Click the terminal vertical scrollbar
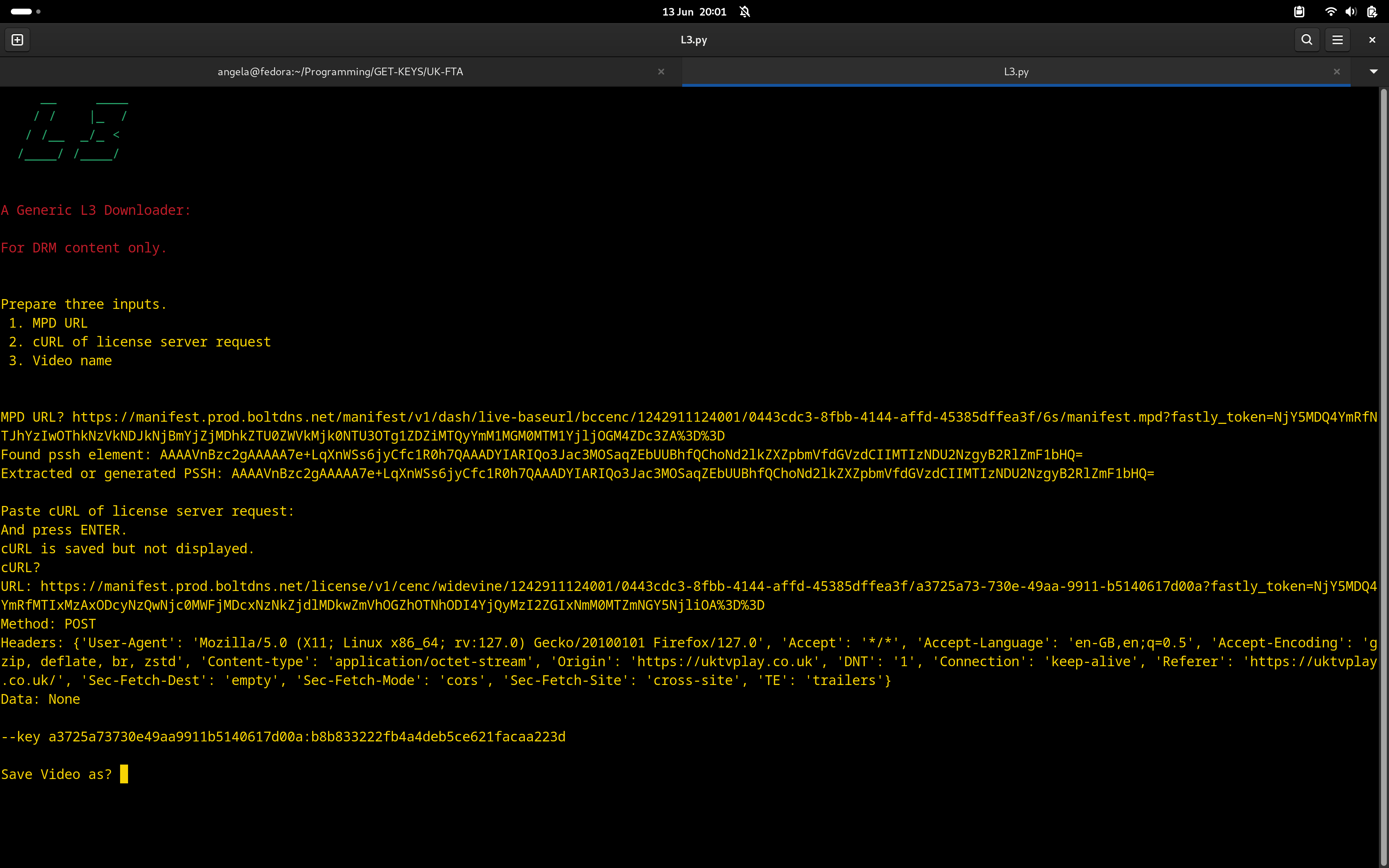This screenshot has width=1389, height=868. pyautogui.click(x=1384, y=476)
